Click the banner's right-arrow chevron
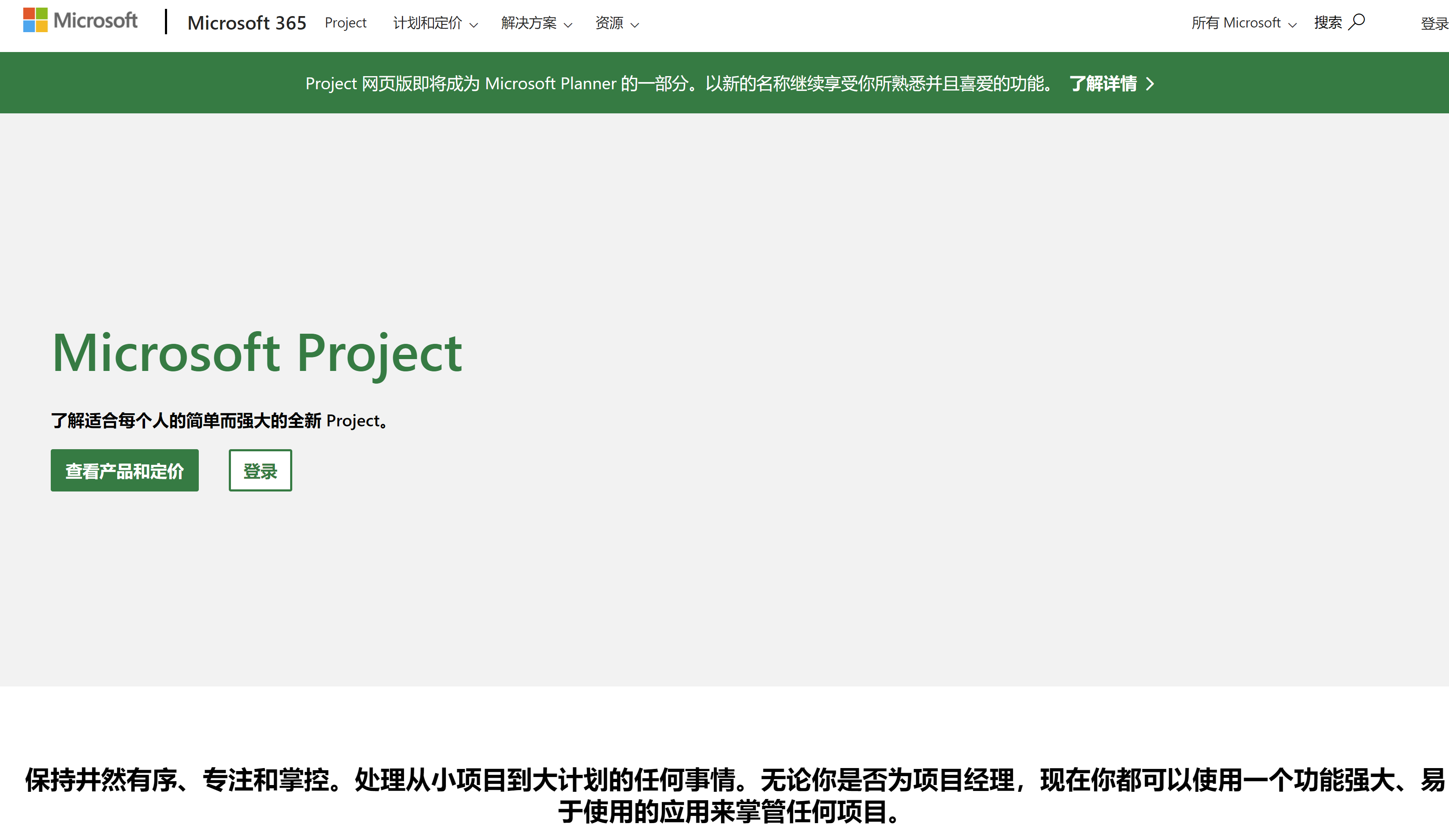Image resolution: width=1449 pixels, height=840 pixels. point(1150,84)
